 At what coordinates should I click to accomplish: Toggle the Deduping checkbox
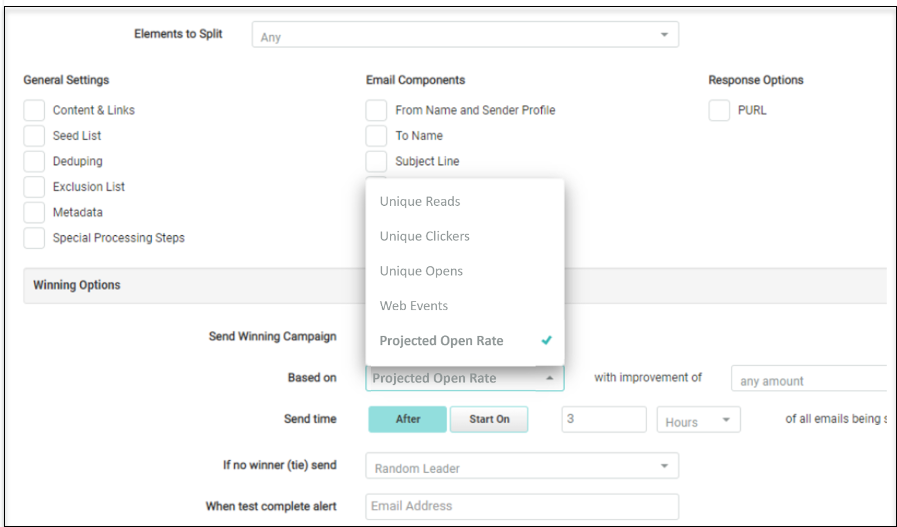(x=35, y=161)
